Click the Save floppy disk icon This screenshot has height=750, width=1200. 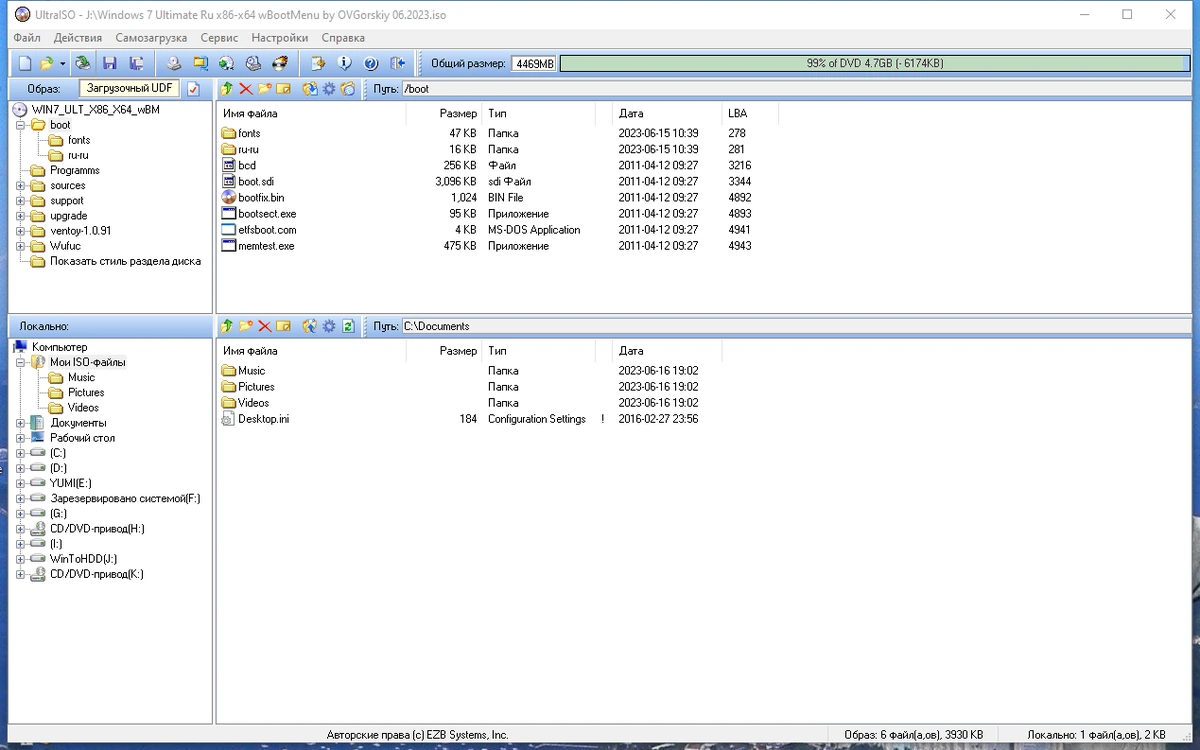(110, 63)
